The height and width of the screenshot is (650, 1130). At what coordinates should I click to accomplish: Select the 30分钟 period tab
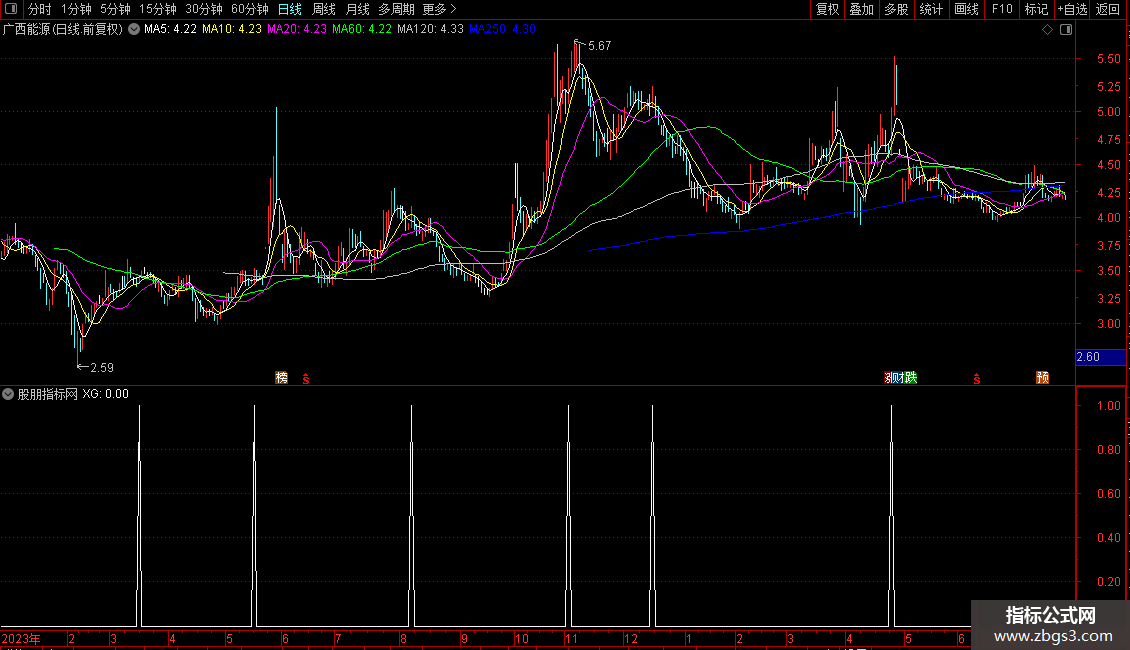204,9
